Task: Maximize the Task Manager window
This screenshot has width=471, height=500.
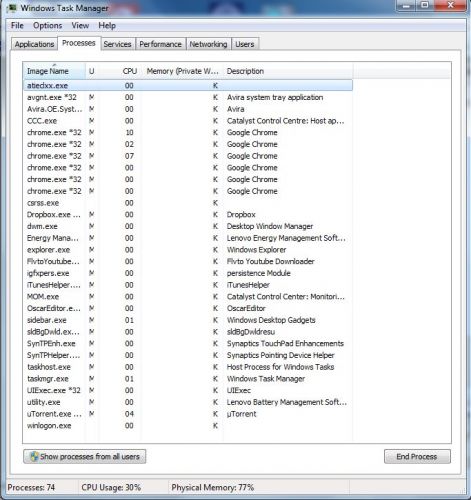Action: pyautogui.click(x=425, y=5)
